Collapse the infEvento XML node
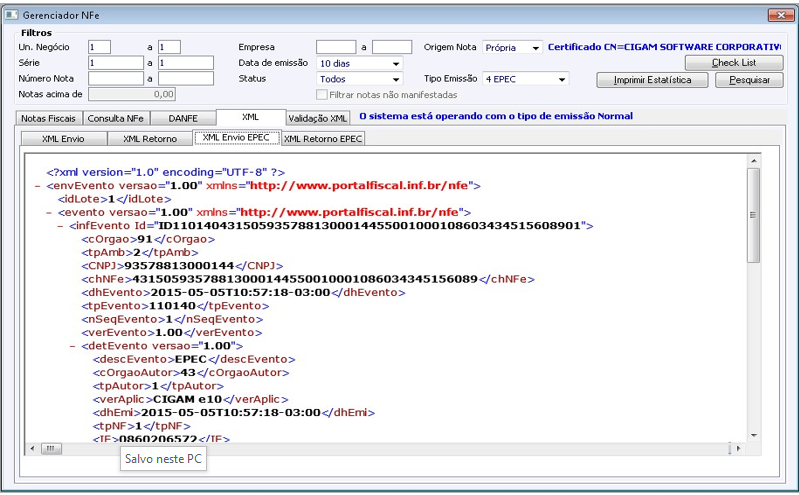Image resolution: width=799 pixels, height=495 pixels. click(x=61, y=226)
